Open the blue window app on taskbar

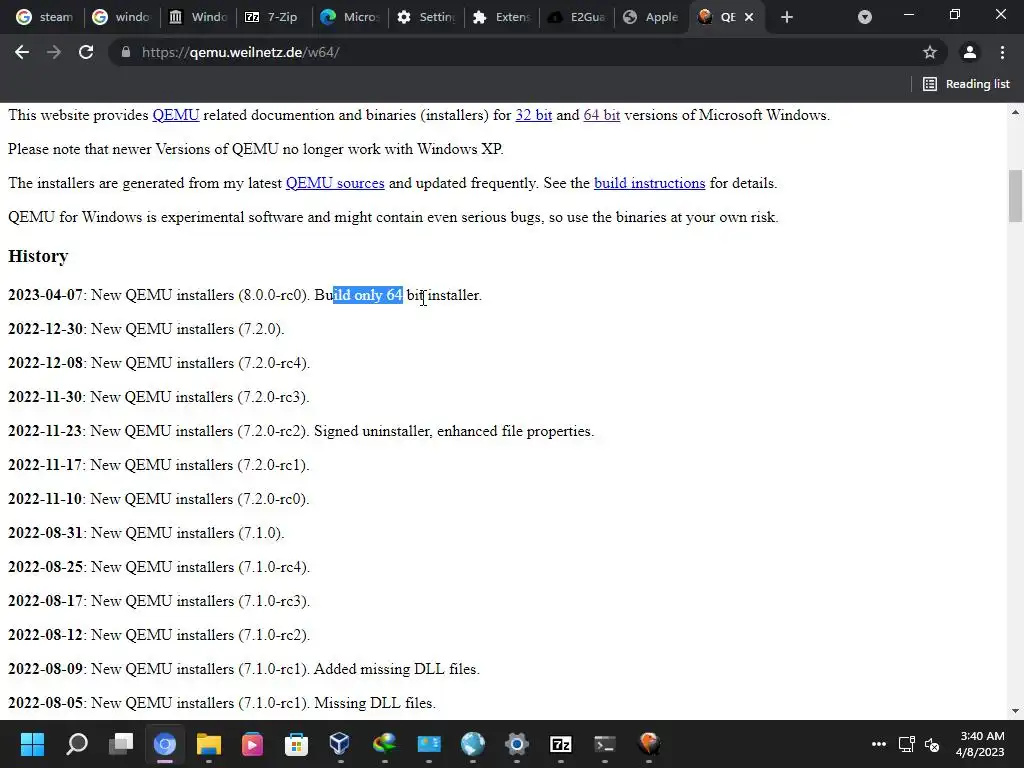pyautogui.click(x=429, y=744)
